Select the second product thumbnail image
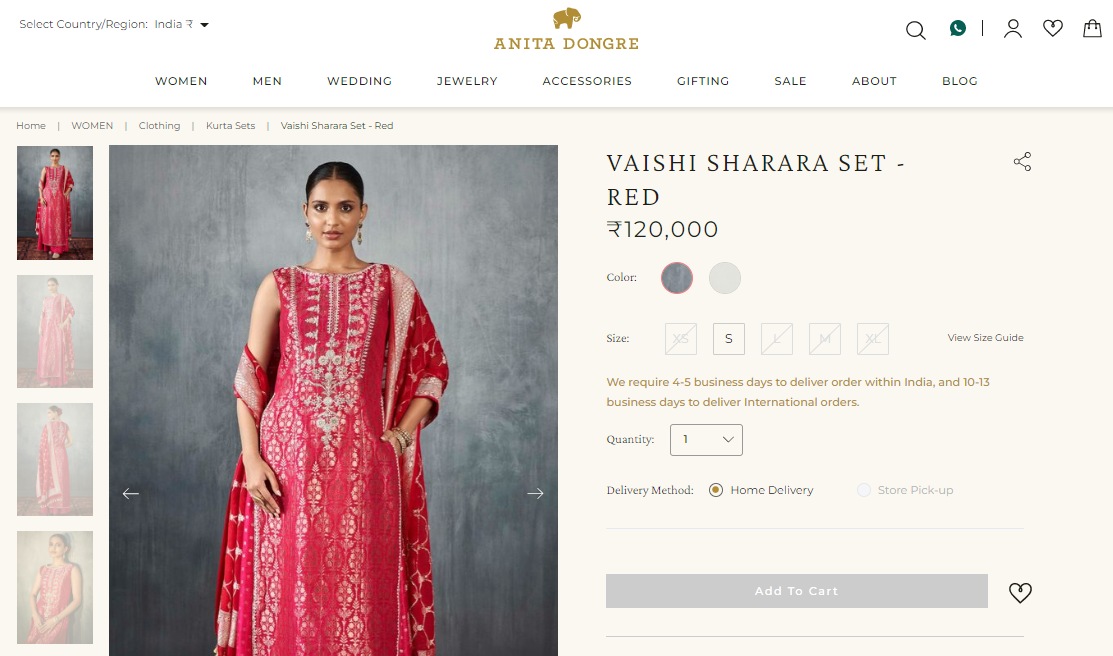Image resolution: width=1113 pixels, height=656 pixels. pyautogui.click(x=55, y=332)
